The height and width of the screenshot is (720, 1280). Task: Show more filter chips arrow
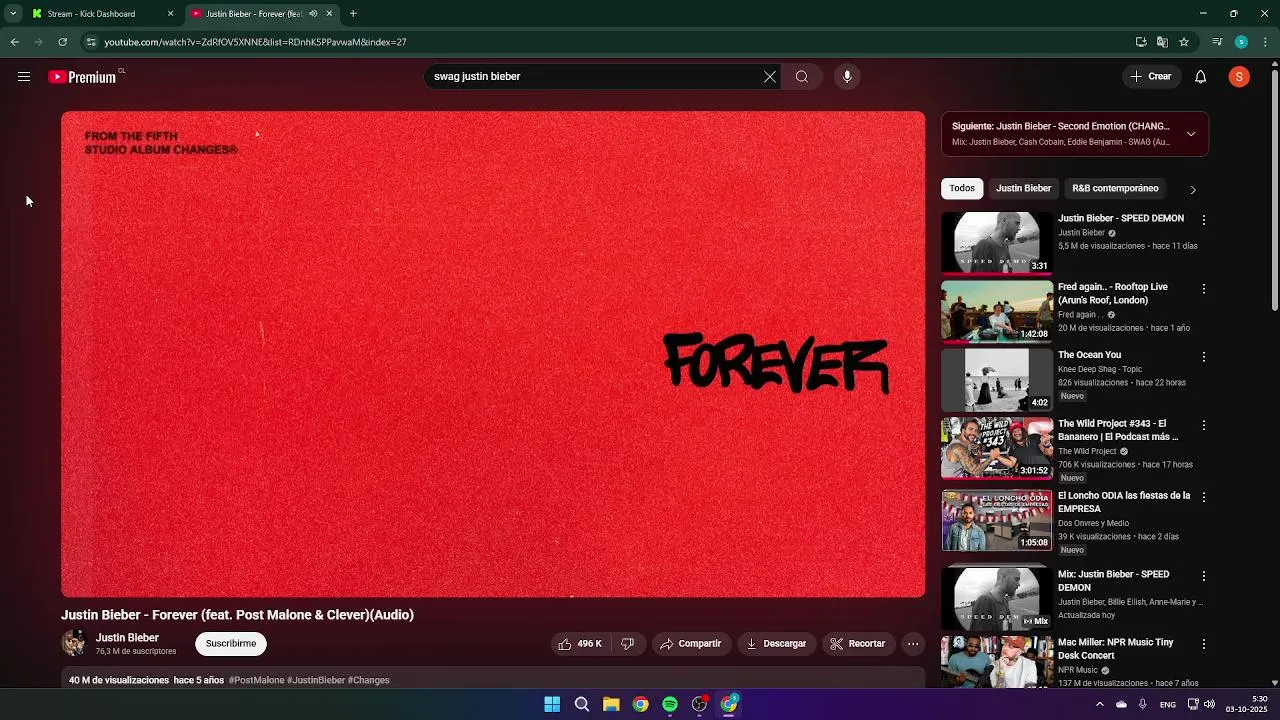pos(1192,189)
